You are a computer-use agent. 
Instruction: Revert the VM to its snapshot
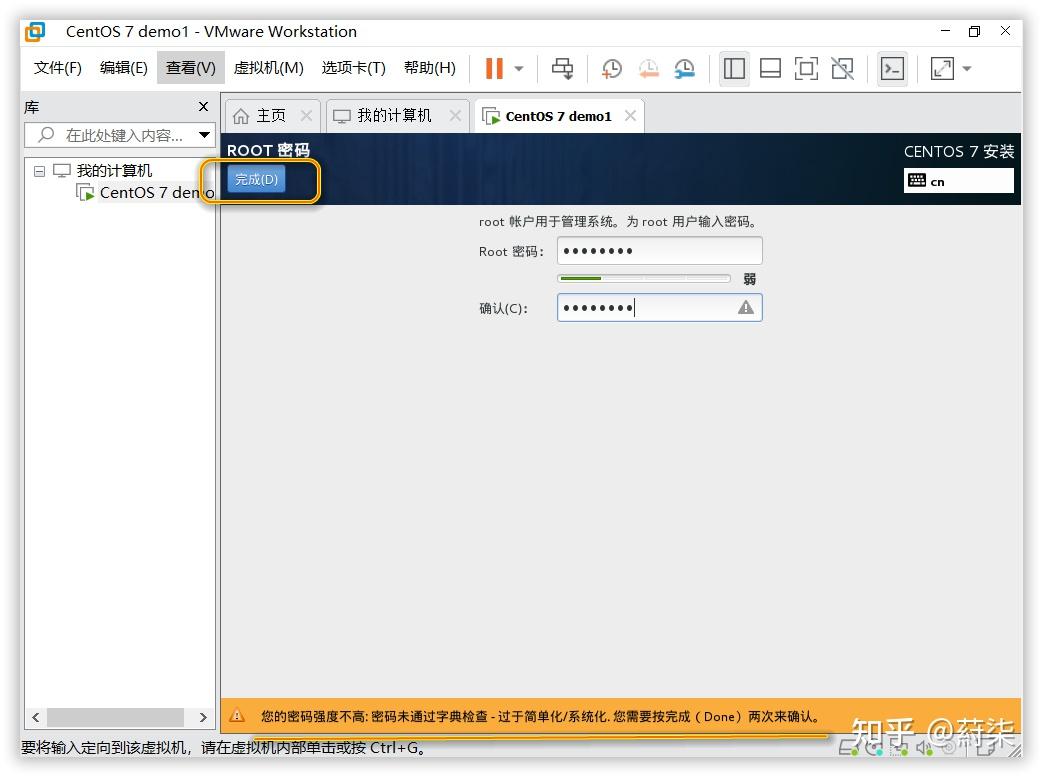click(648, 68)
